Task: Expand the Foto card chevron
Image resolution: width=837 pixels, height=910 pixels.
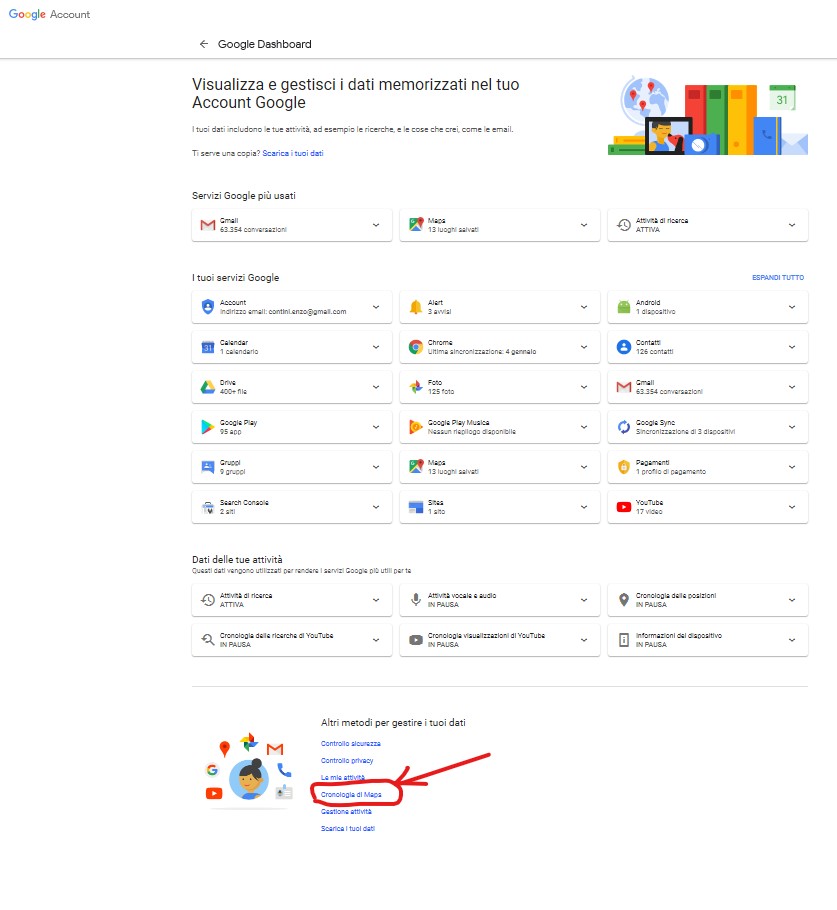Action: [x=584, y=387]
